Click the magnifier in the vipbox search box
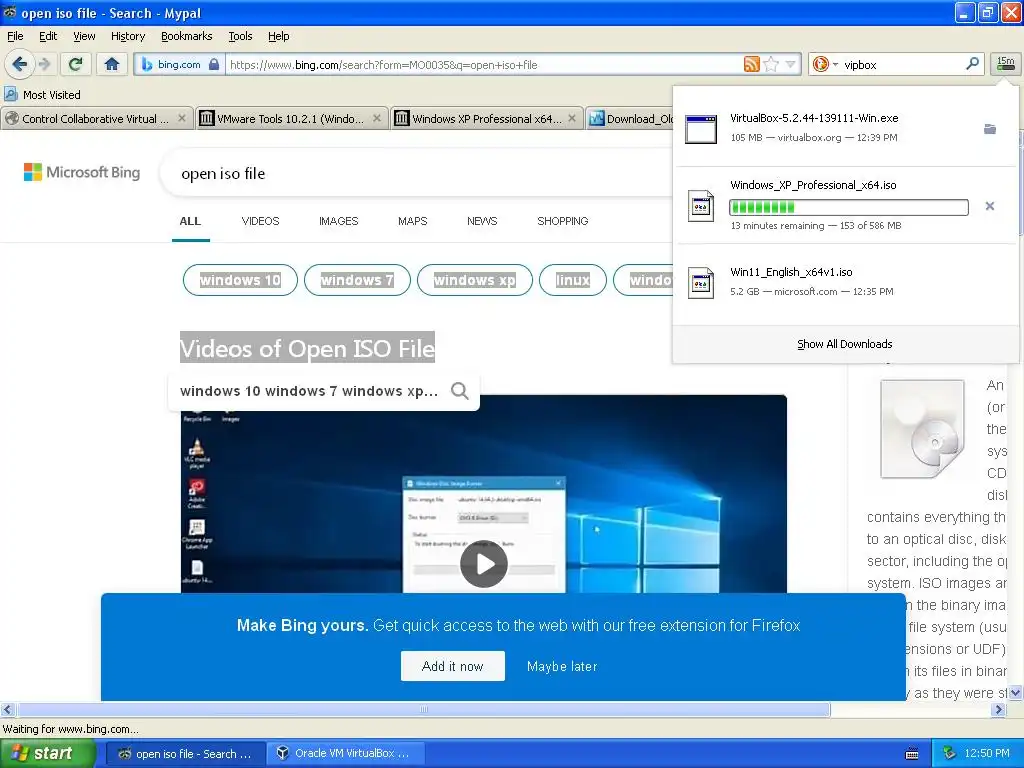 pos(972,64)
